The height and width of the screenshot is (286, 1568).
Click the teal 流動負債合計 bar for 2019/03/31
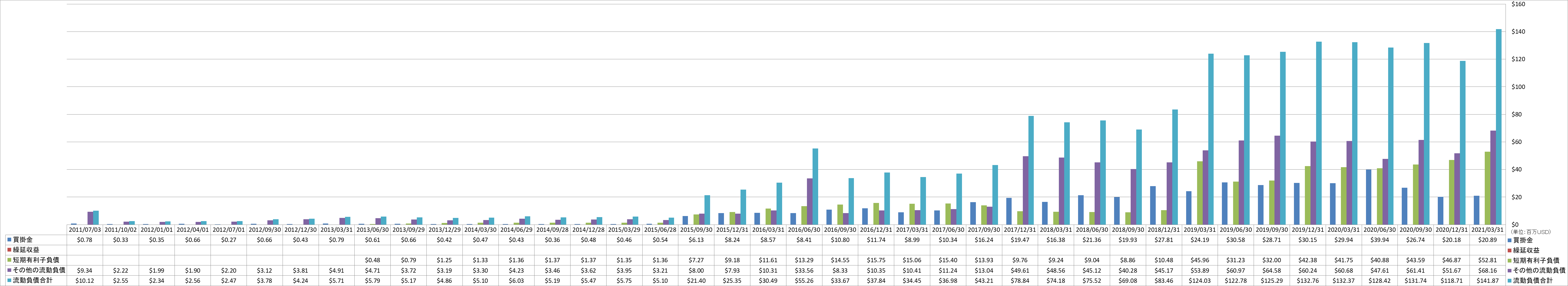point(1211,139)
